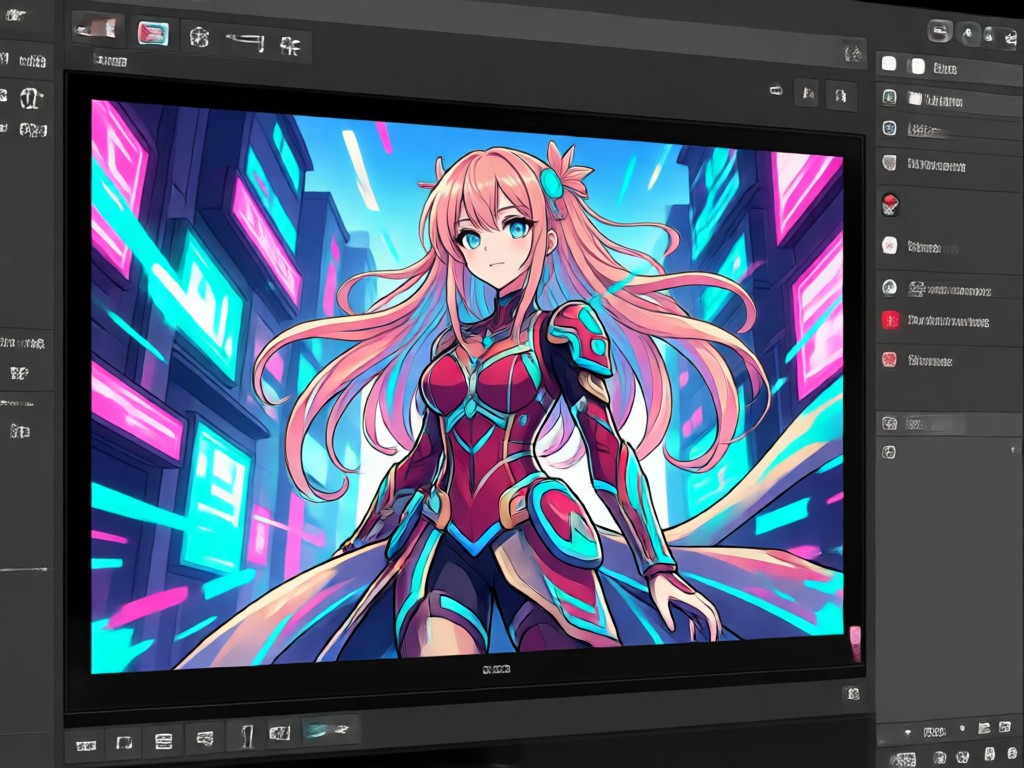The image size is (1024, 768).
Task: Click the gray fingerprint-like icon in the right panel
Action: (889, 162)
